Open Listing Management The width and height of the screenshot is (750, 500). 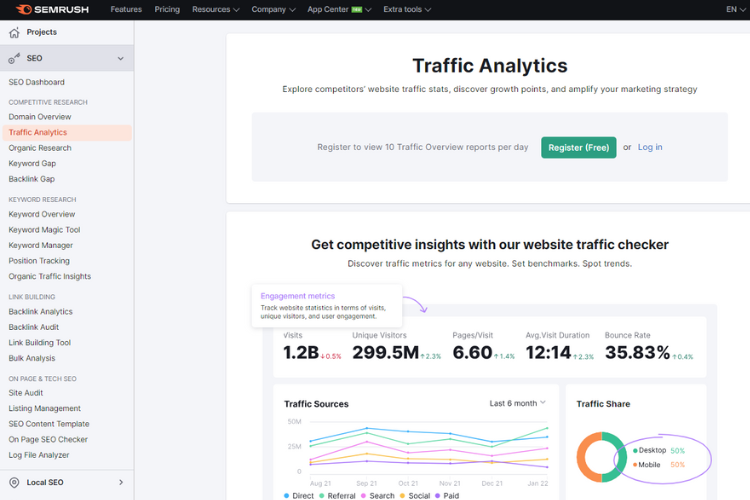tap(44, 409)
